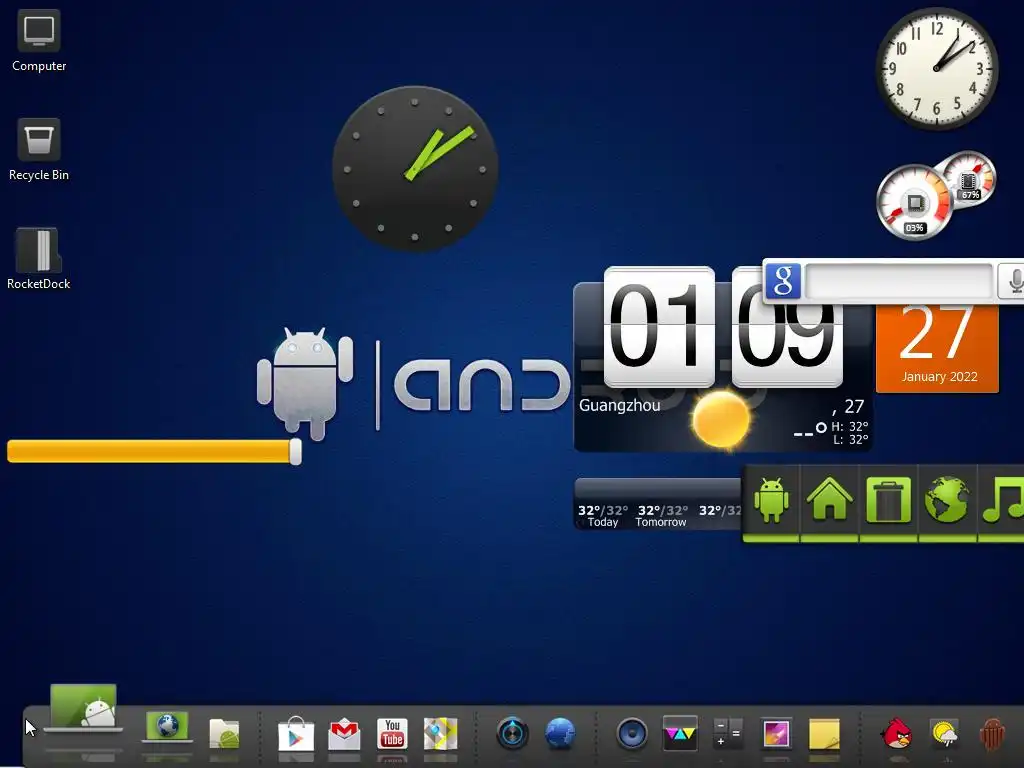1024x768 pixels.
Task: Open the blue compass icon in dock
Action: coord(512,733)
